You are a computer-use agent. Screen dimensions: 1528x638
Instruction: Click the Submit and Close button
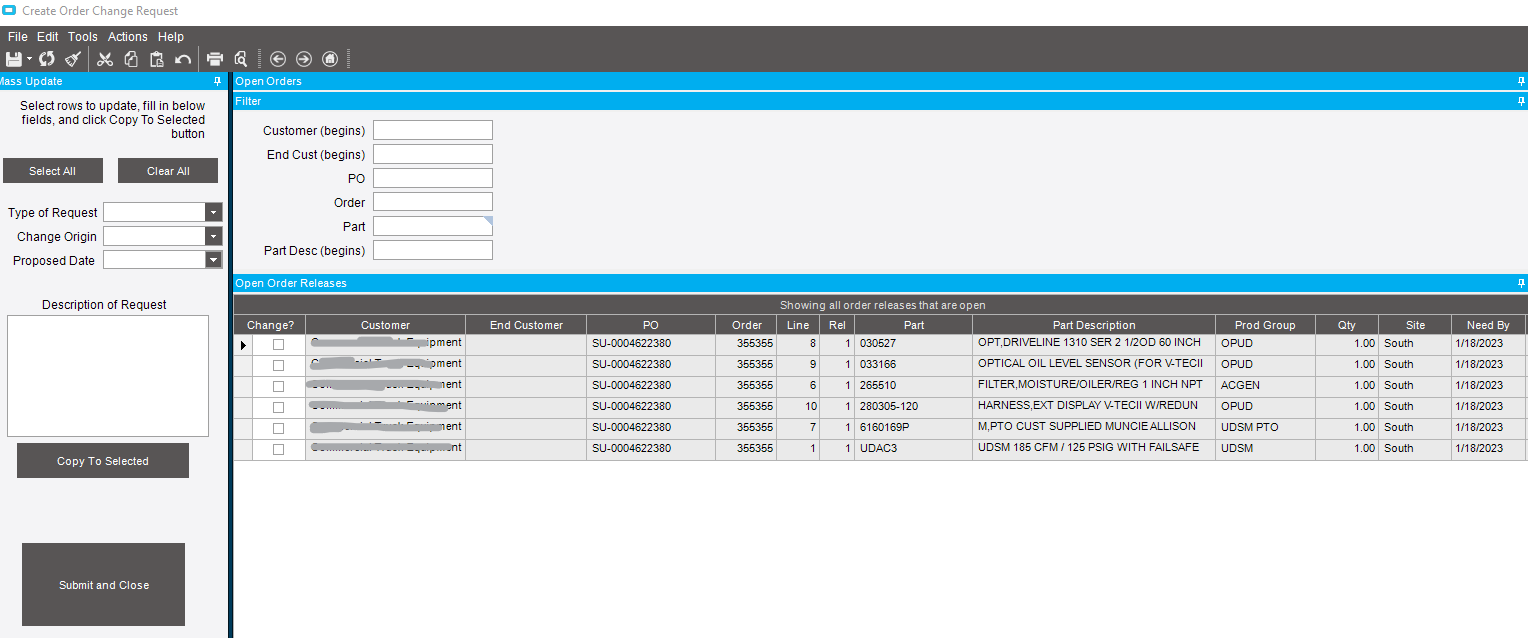point(104,585)
